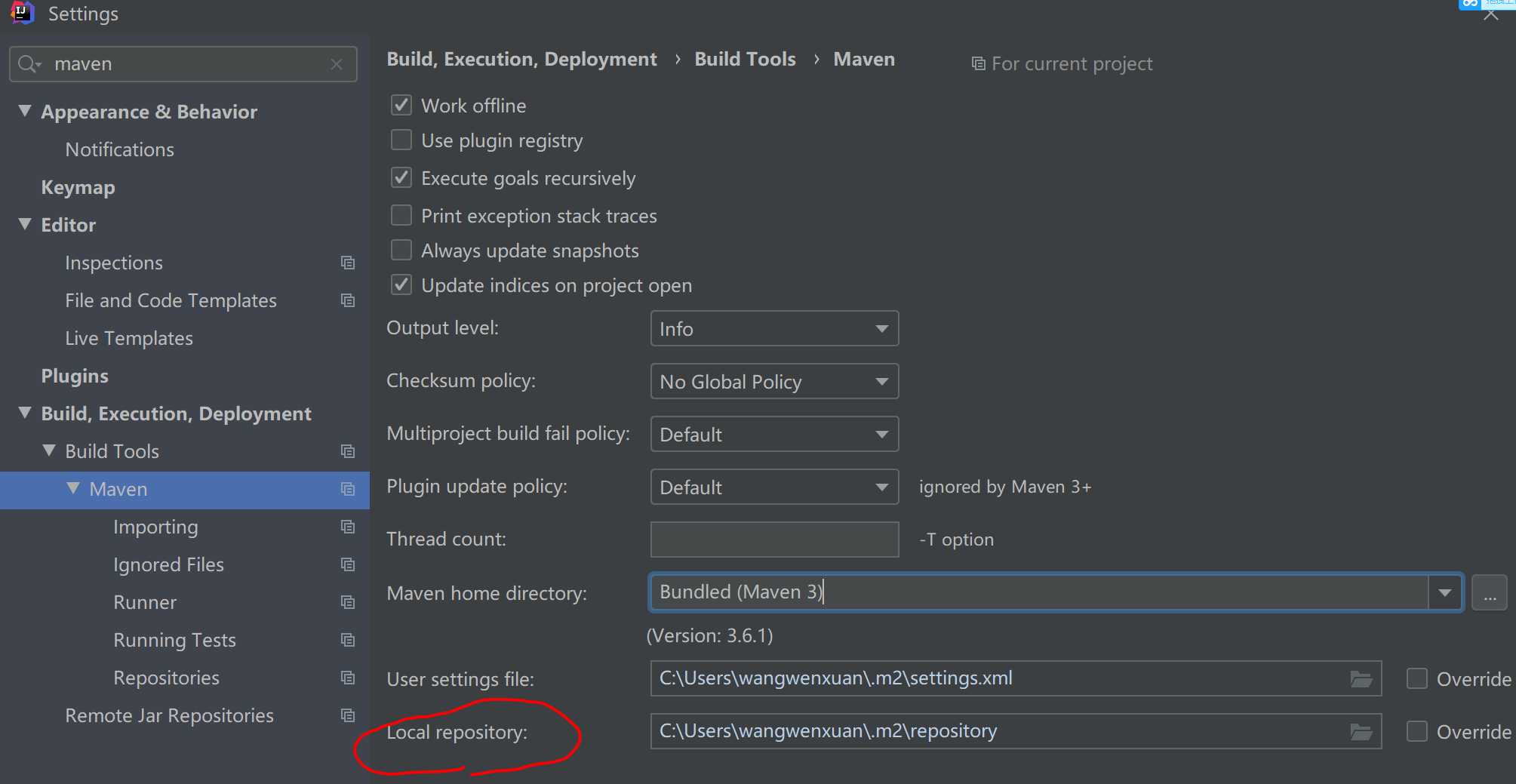Open the Maven home directory combo box
Screen dimensions: 1516x784
[1444, 592]
